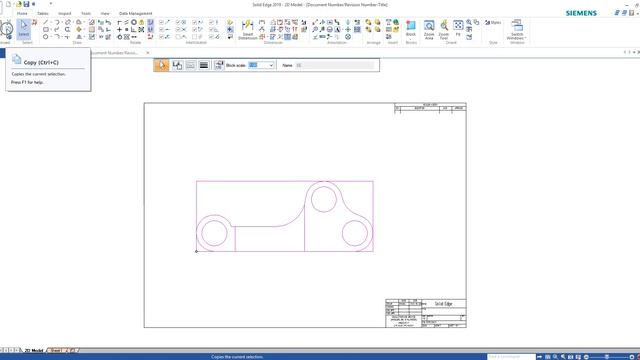Click the Styles icon in Style group
The height and width of the screenshot is (360, 640).
point(493,22)
